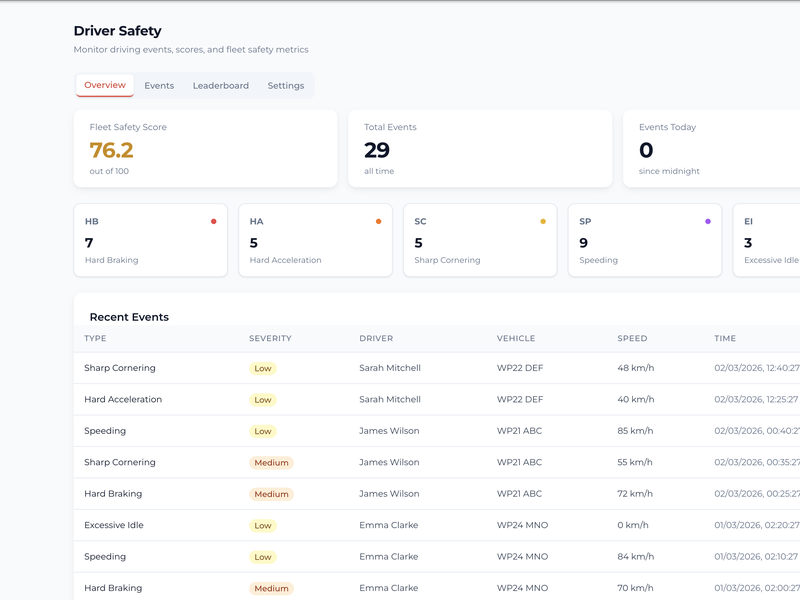Select the Settings tab
This screenshot has height=600, width=800.
click(285, 86)
